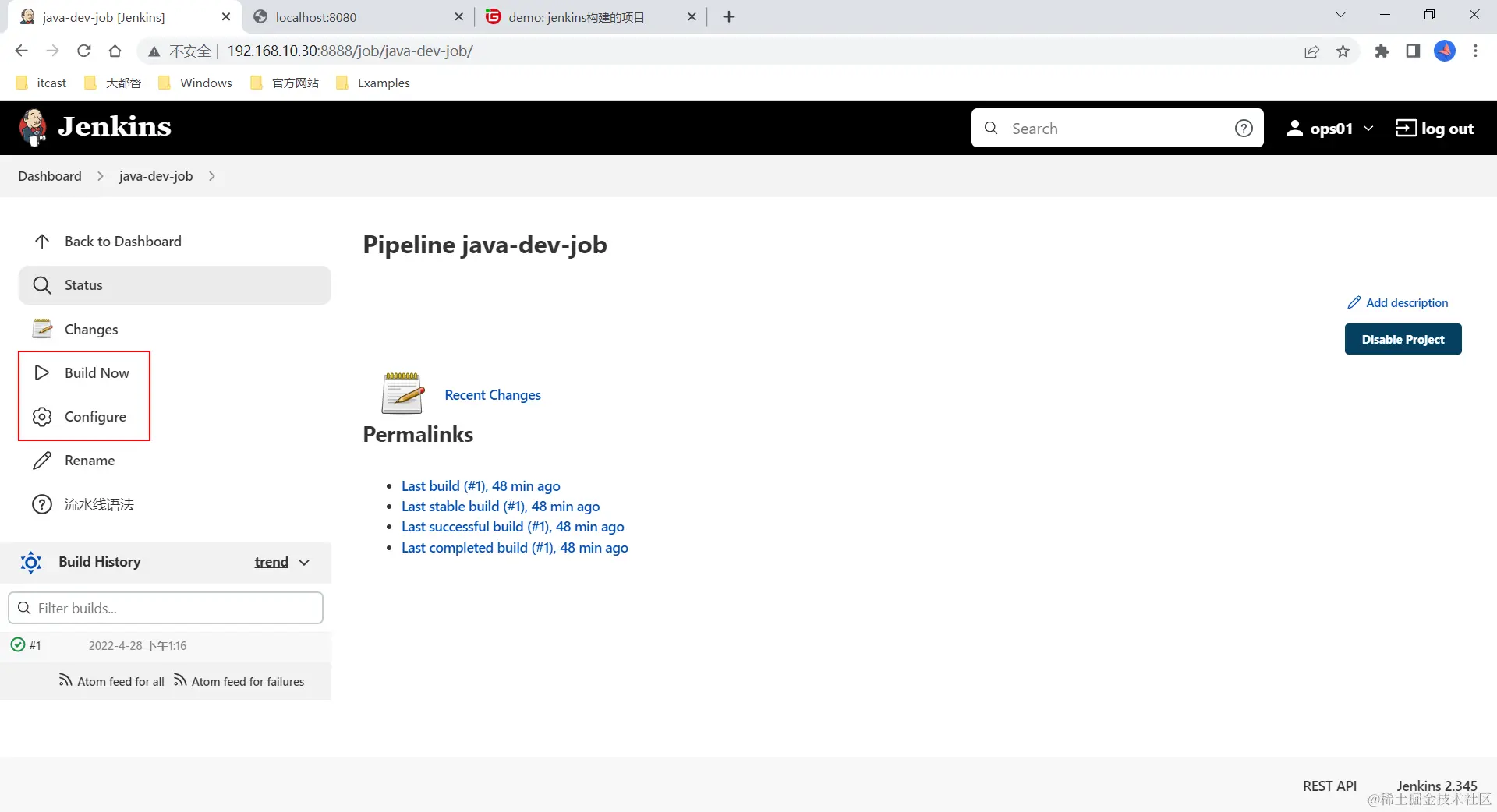This screenshot has width=1497, height=812.
Task: Click the Jenkins butler logo icon
Action: 32,127
